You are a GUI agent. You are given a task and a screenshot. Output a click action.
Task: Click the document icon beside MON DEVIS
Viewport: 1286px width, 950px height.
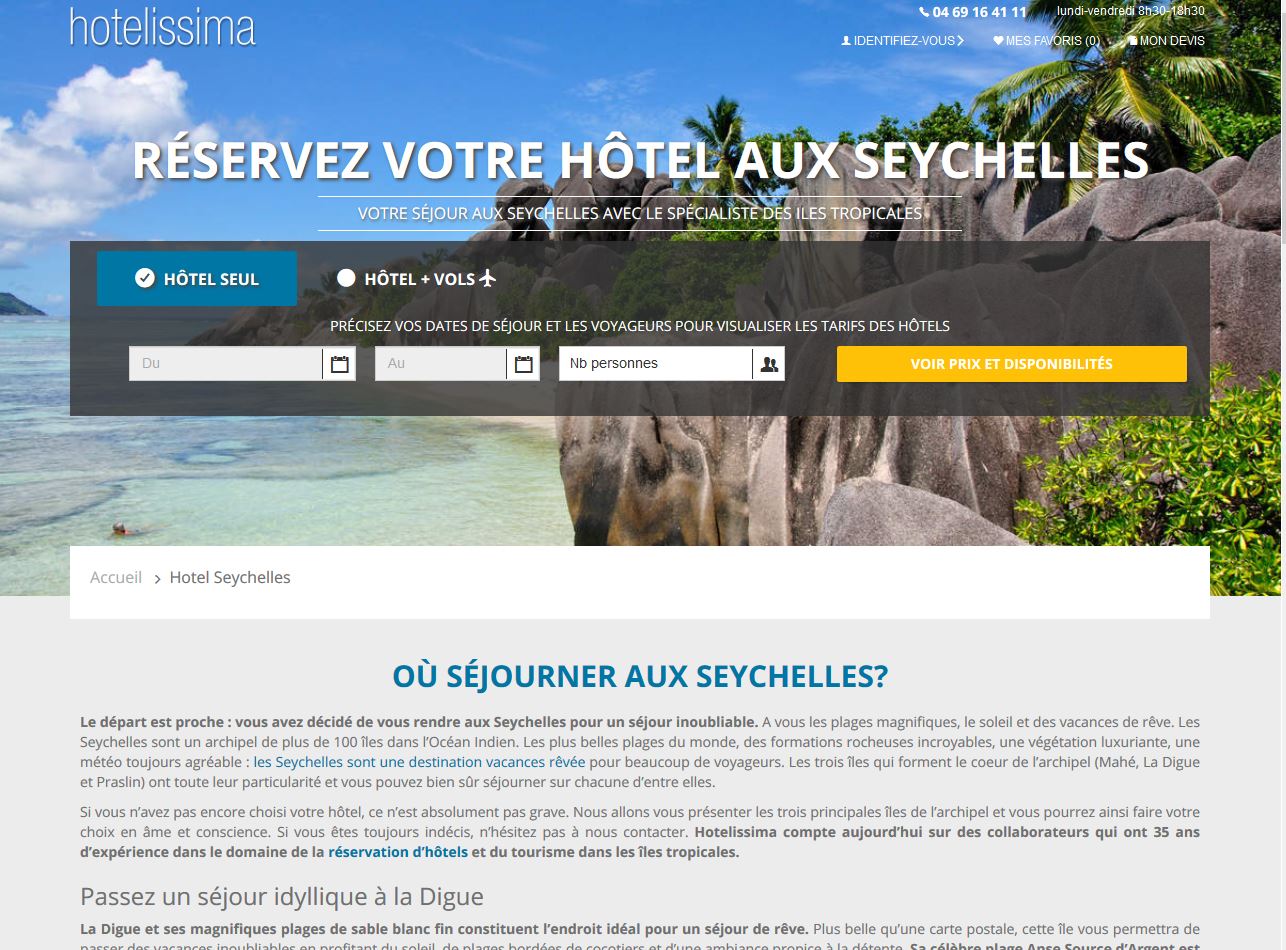tap(1132, 41)
